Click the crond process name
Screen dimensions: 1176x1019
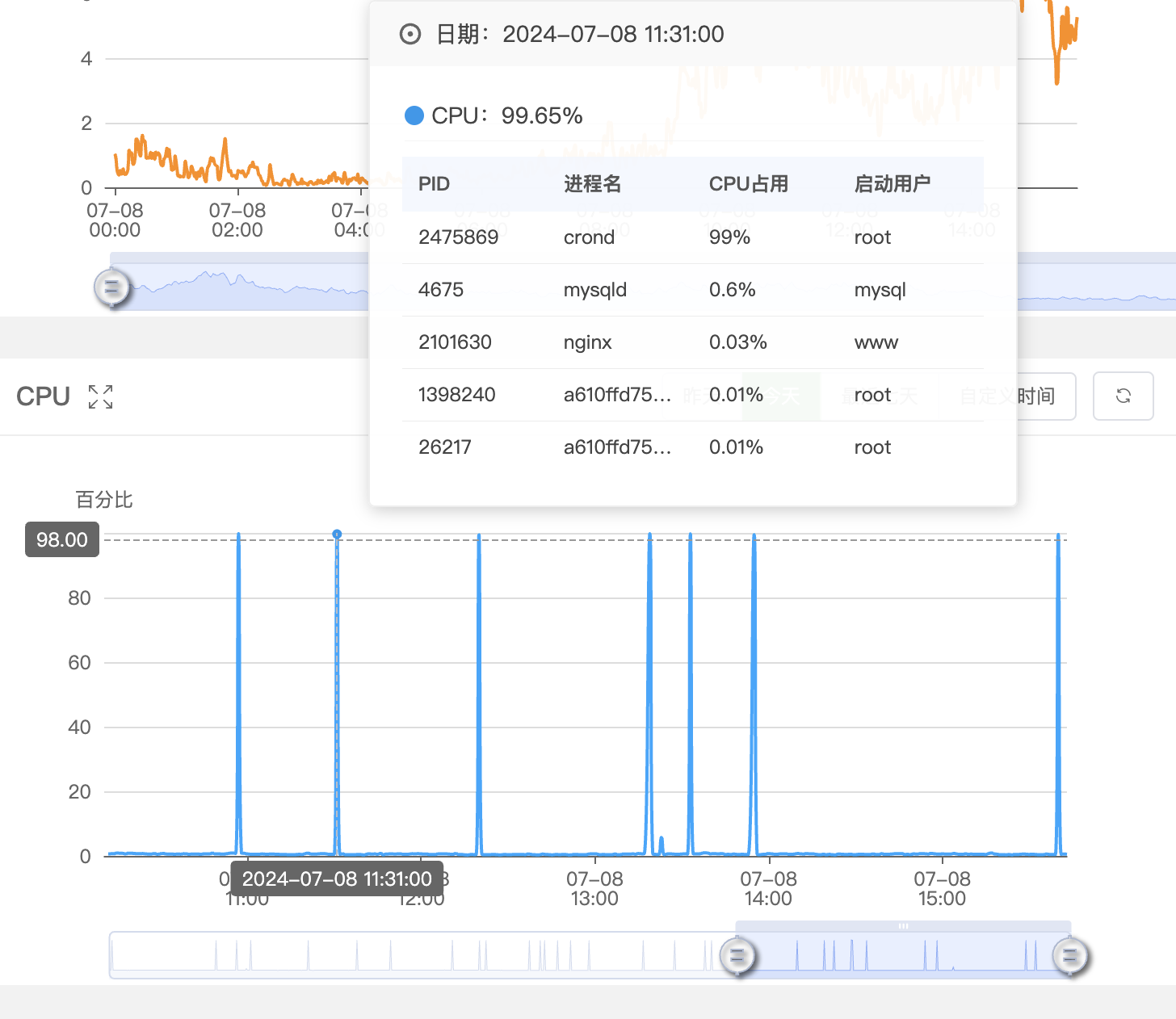point(589,237)
